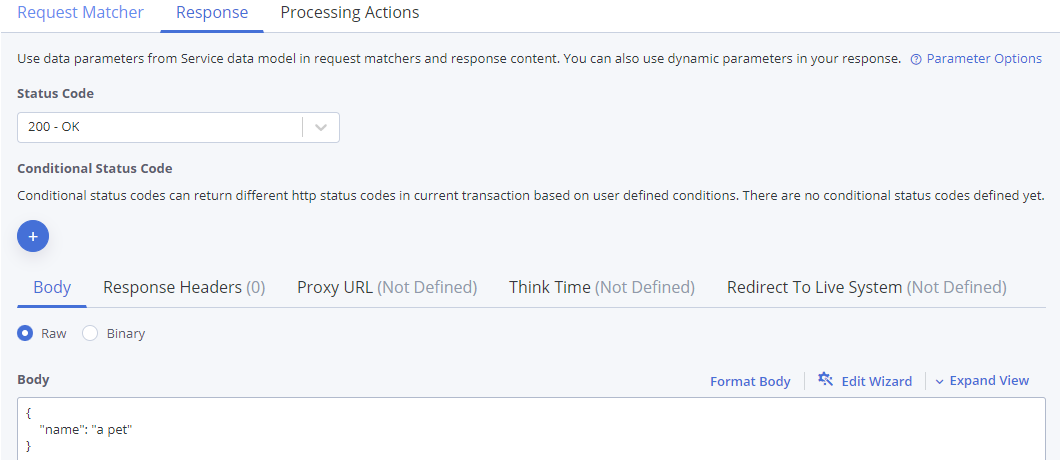Open the Proxy URL tab
Screen dimensions: 1060x460
(x=387, y=288)
